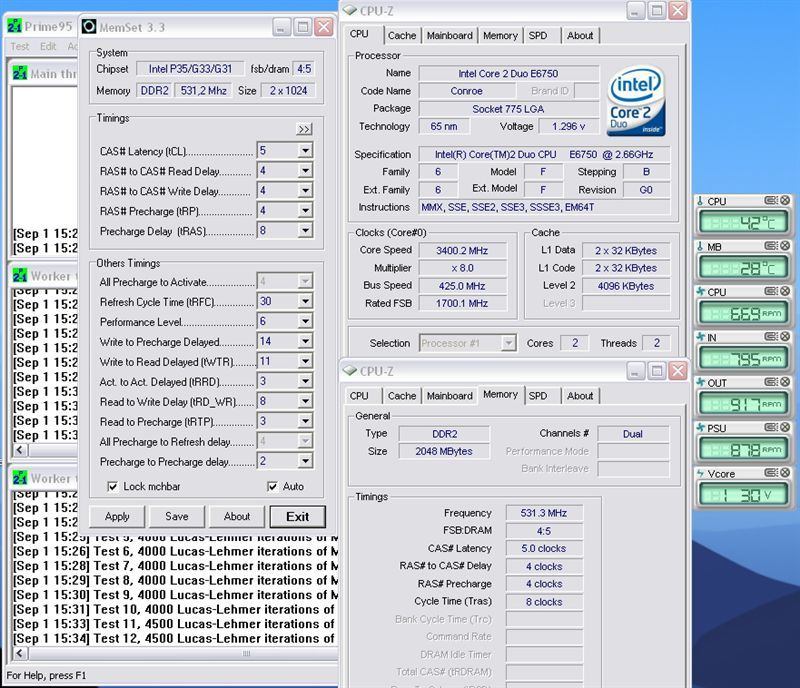The width and height of the screenshot is (800, 688).
Task: Open RAS# to CAS# Read Delay dropdown
Action: pos(305,170)
